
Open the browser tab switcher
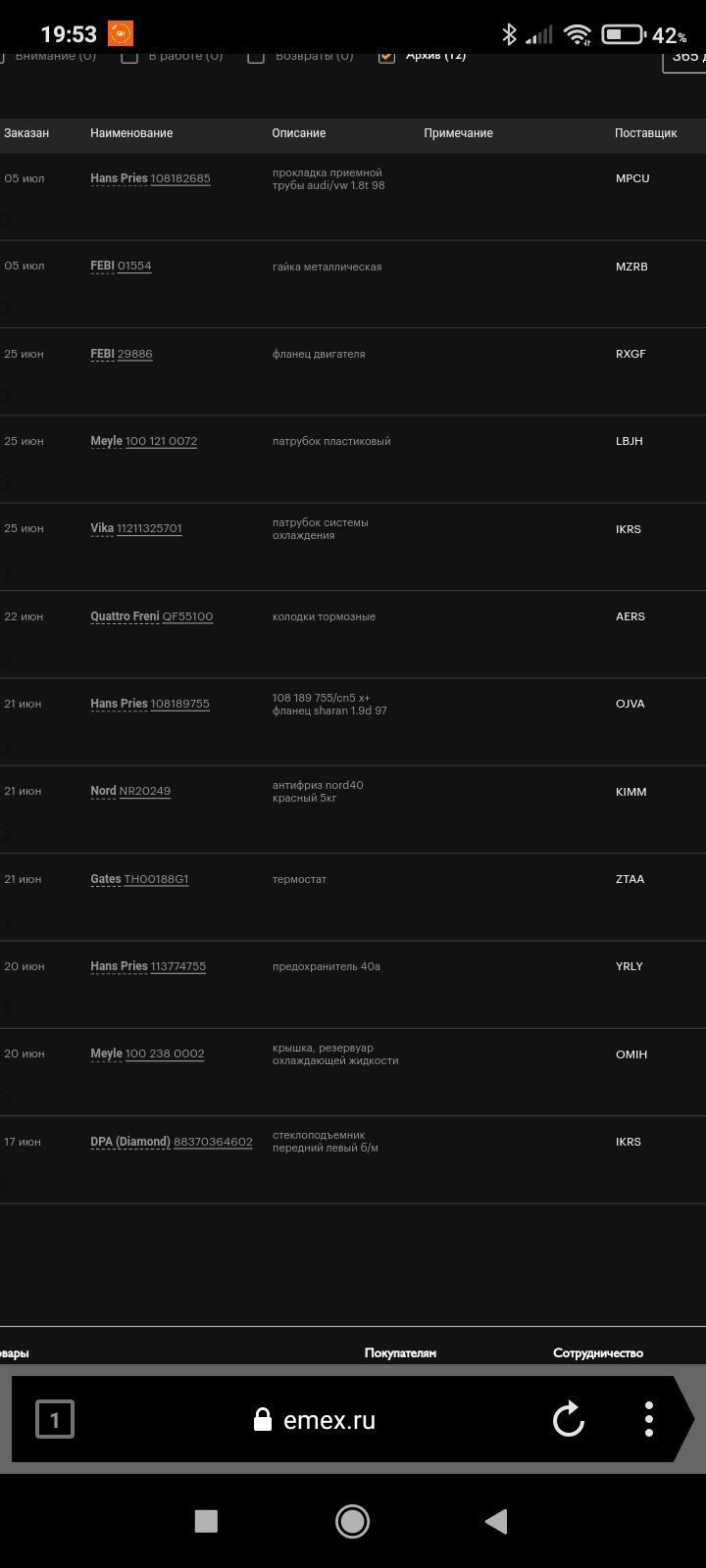(x=55, y=1420)
